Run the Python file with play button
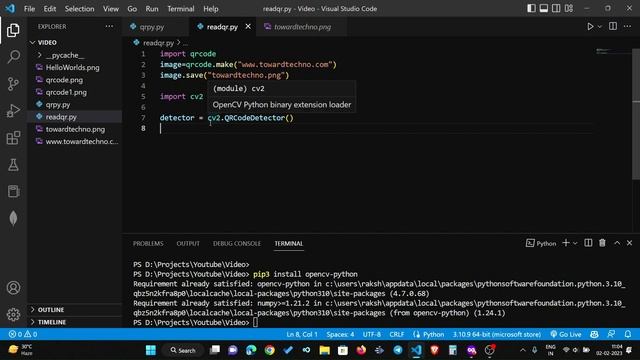This screenshot has height=360, width=640. [x=590, y=27]
